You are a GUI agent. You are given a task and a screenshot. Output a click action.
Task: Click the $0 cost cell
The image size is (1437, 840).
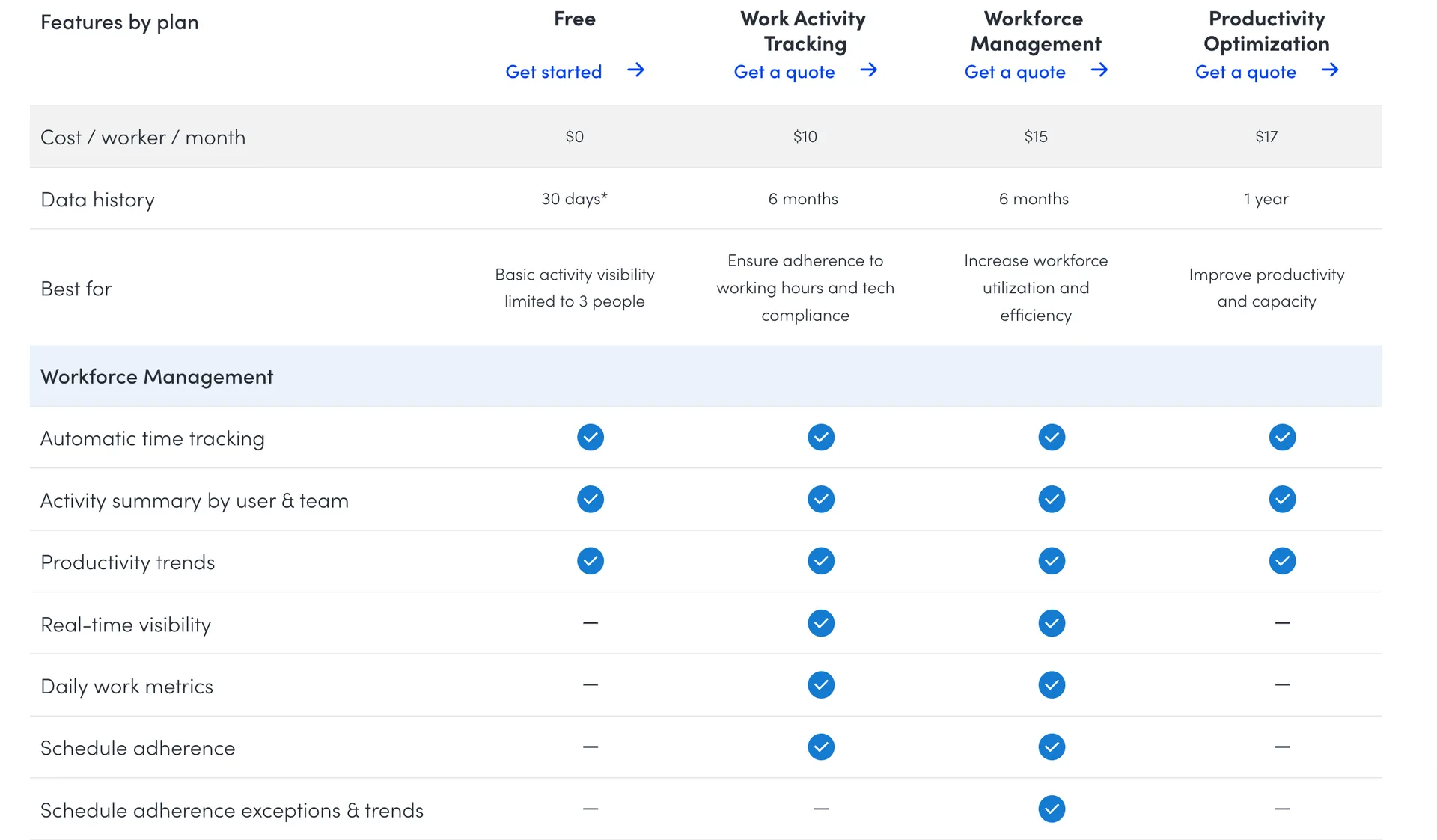pyautogui.click(x=575, y=136)
